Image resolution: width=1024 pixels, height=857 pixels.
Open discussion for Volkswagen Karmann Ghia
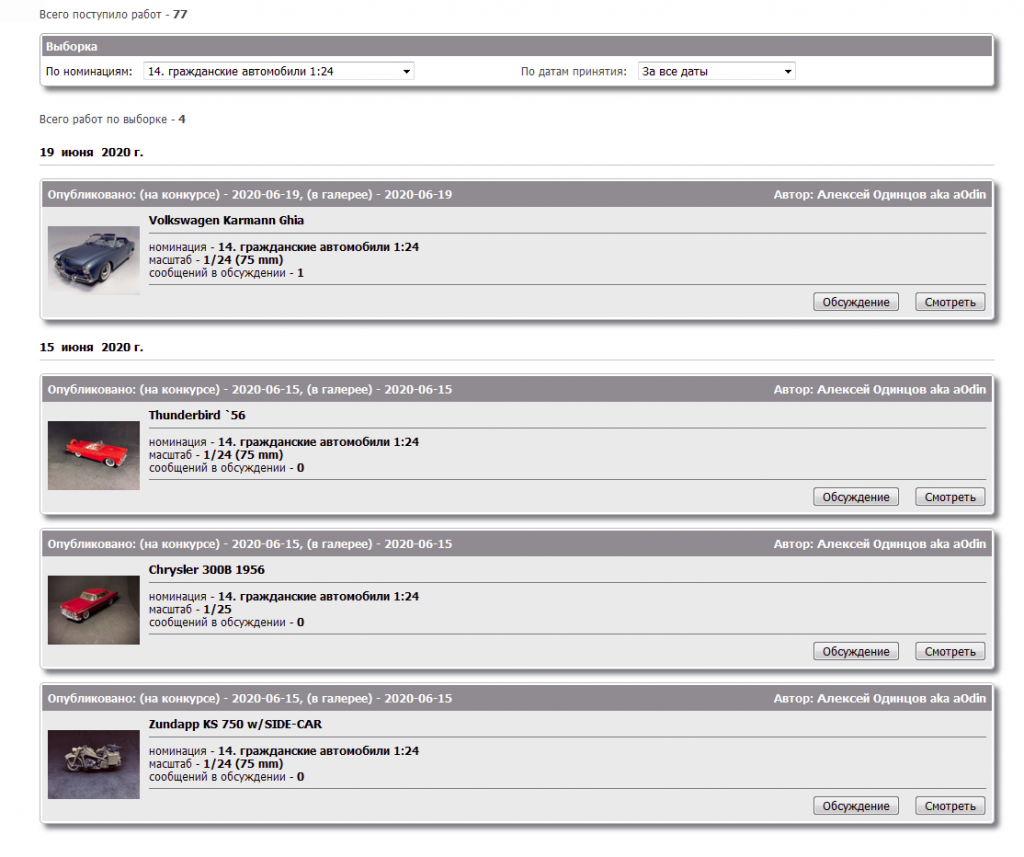pyautogui.click(x=855, y=302)
